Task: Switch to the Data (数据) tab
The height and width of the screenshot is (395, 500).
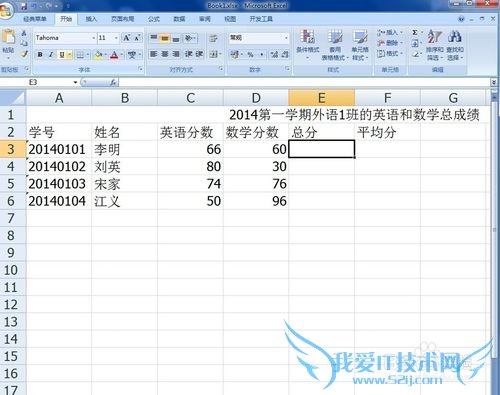Action: pos(179,19)
